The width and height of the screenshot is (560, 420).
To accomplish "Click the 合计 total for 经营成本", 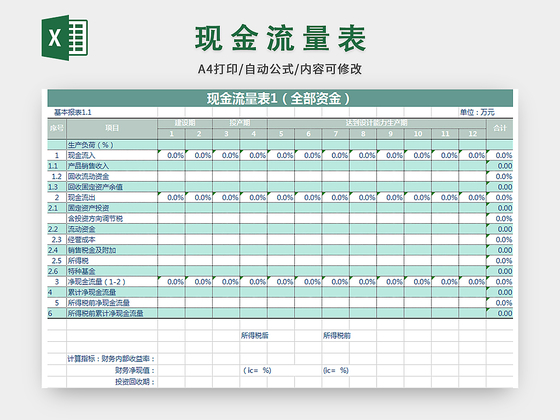I will pos(504,240).
